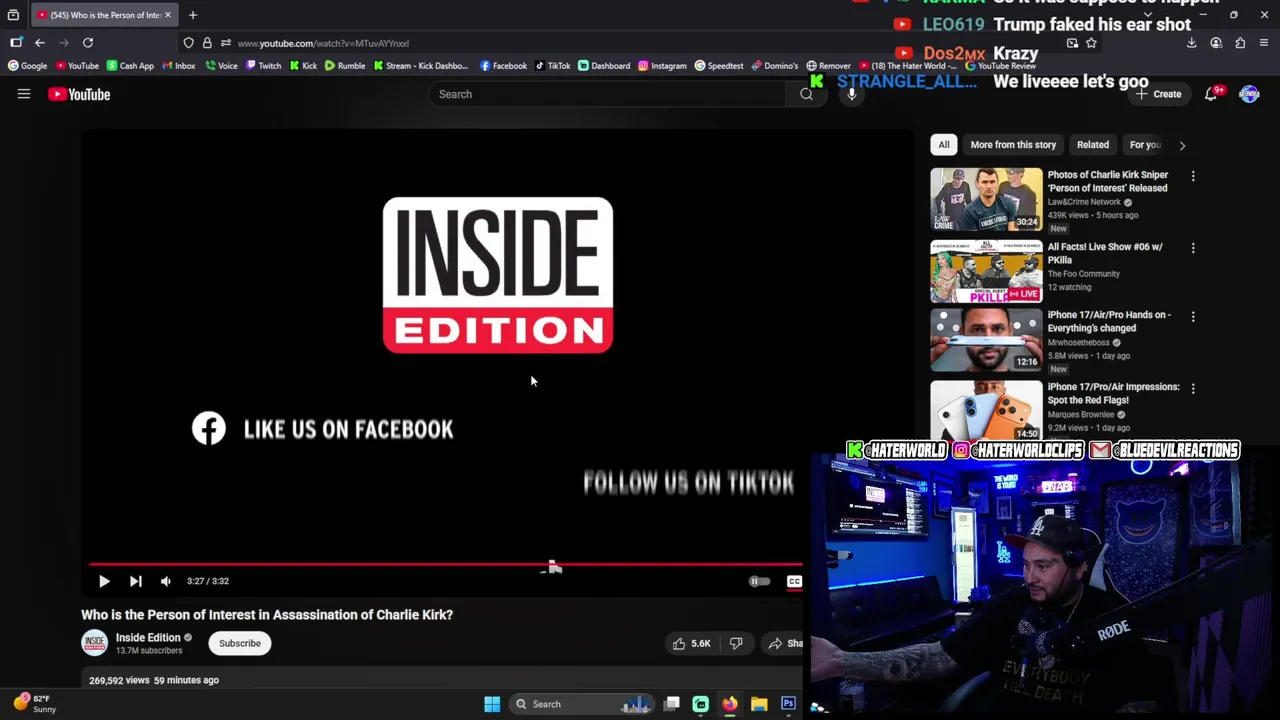Viewport: 1280px width, 720px height.
Task: Go to the YouTube home logo
Action: 79,94
